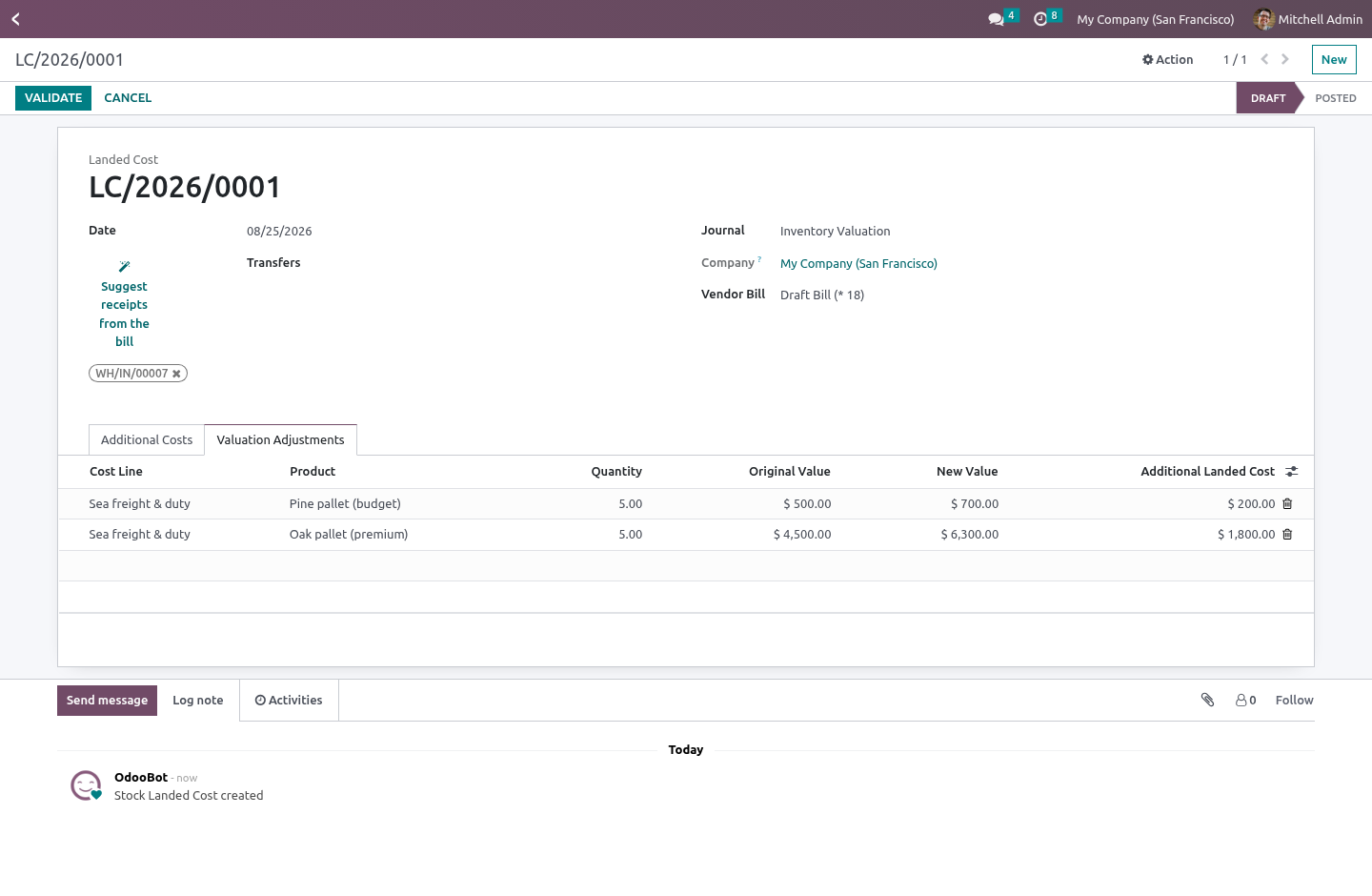Show followers count icon
The width and height of the screenshot is (1372, 896).
tap(1245, 700)
